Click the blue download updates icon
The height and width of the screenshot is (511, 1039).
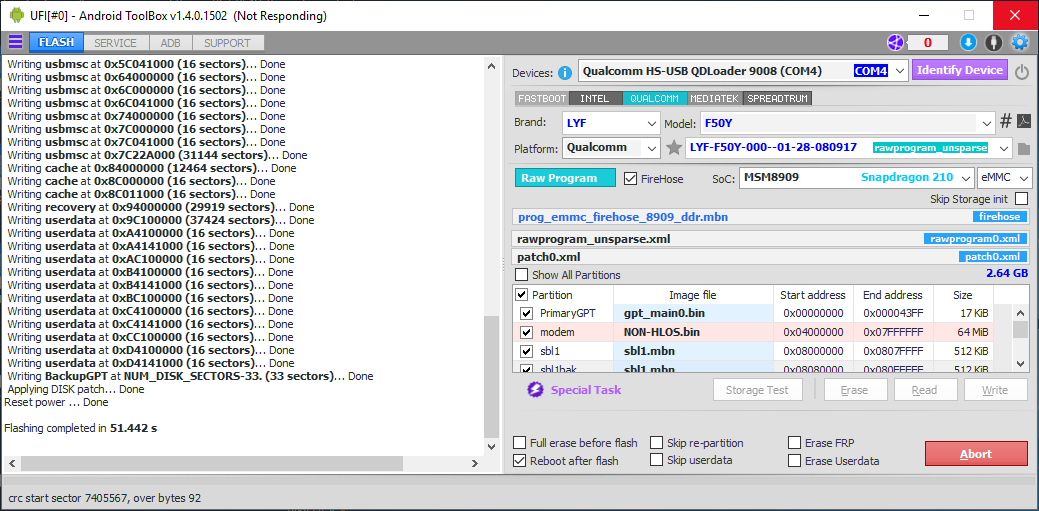968,42
